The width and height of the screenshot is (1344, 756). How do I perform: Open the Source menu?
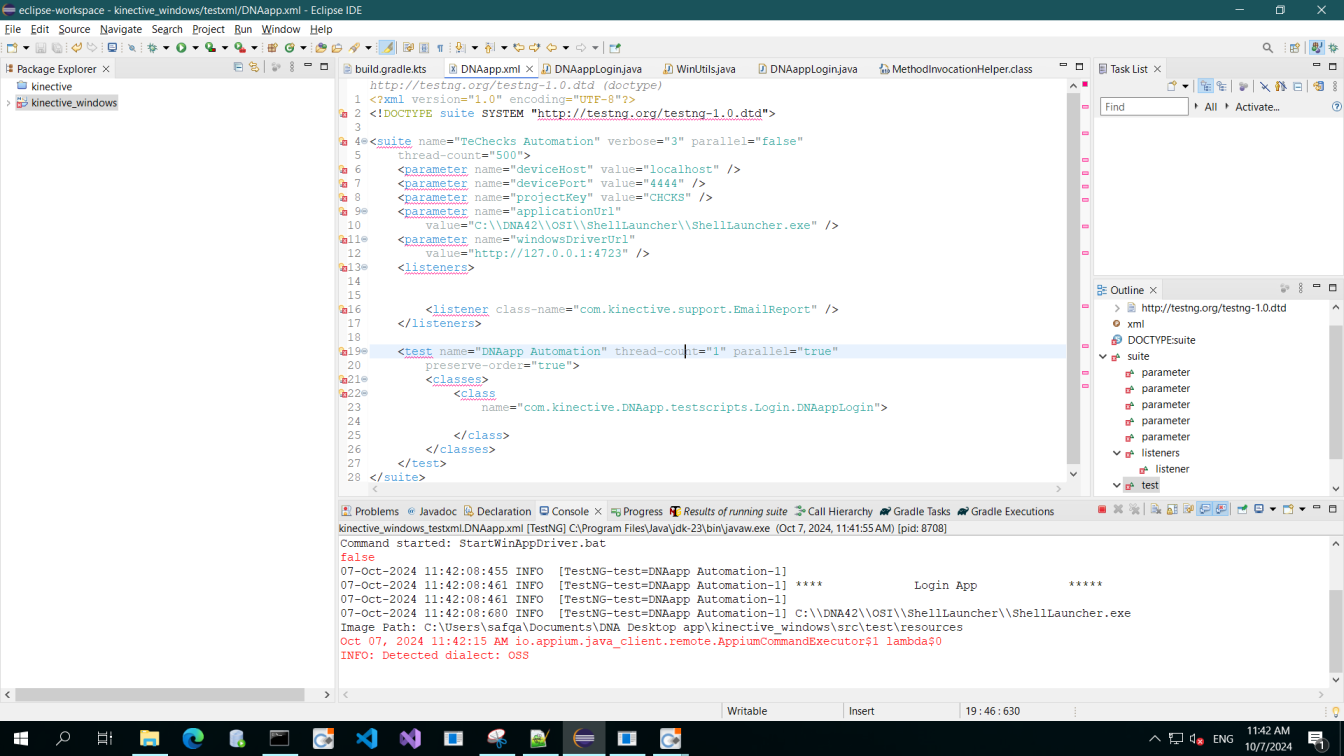tap(74, 29)
